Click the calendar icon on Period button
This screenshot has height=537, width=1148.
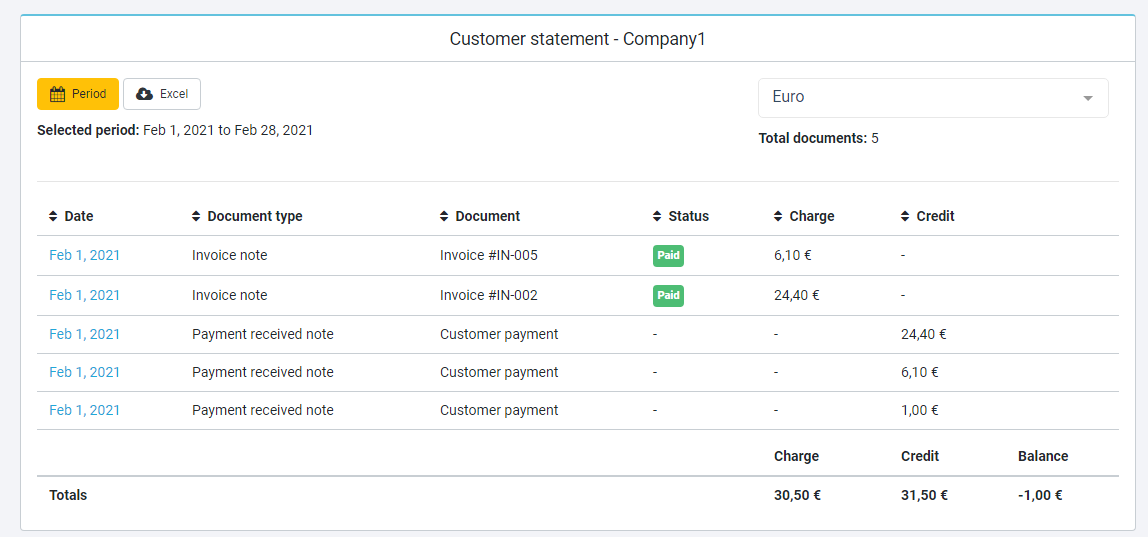tap(58, 94)
